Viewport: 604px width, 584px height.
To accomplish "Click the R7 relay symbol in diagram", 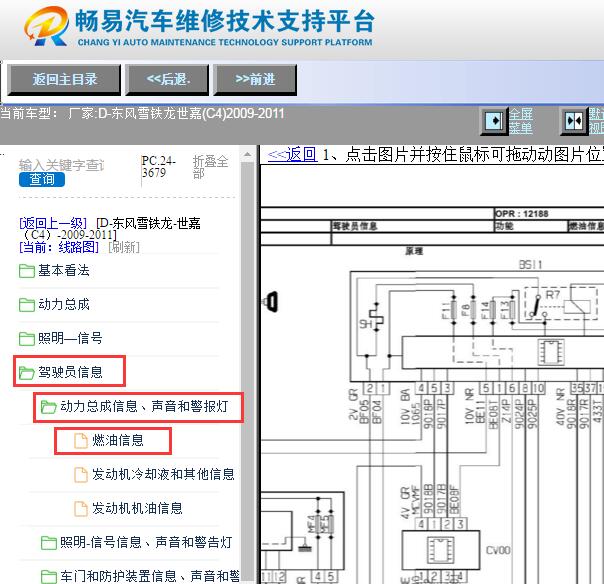I will 560,304.
